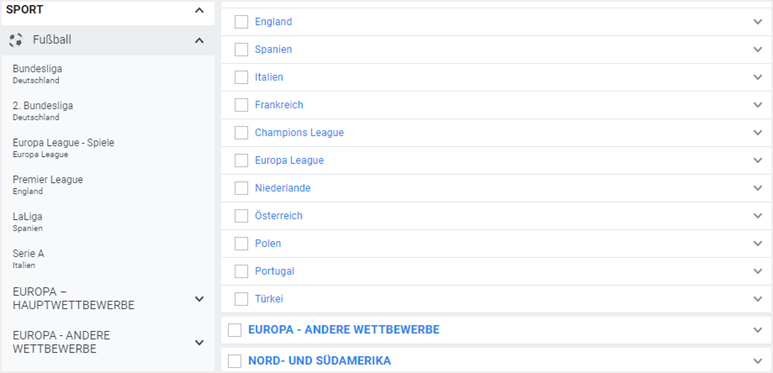Expand the Niederlande row chevron
This screenshot has height=373, width=773.
758,188
